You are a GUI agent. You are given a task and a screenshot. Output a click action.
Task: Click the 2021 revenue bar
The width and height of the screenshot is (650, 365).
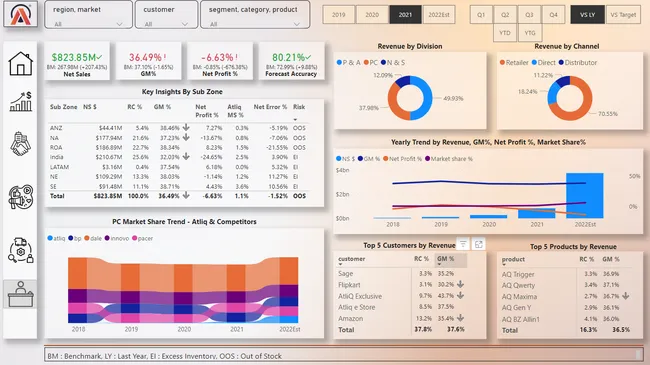click(x=536, y=213)
